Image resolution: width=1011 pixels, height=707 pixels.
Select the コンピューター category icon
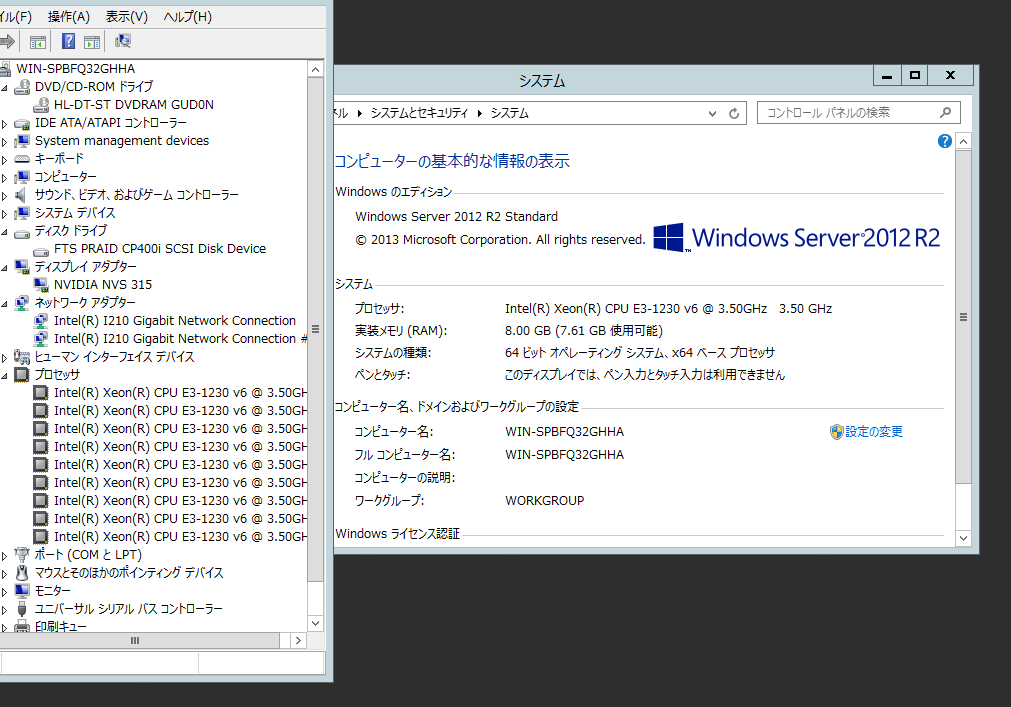coord(22,177)
